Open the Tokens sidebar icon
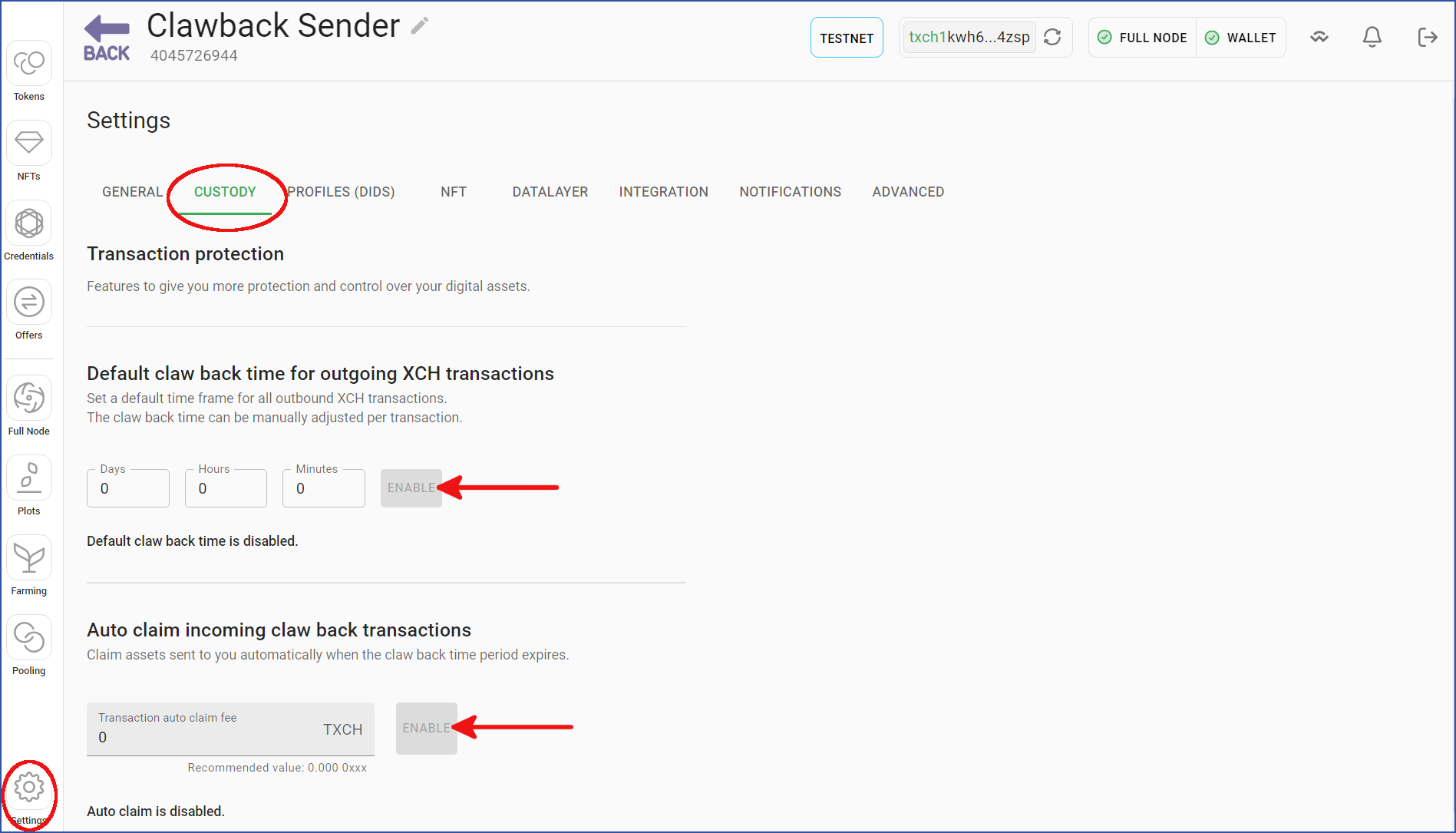Viewport: 1456px width, 833px height. point(29,64)
